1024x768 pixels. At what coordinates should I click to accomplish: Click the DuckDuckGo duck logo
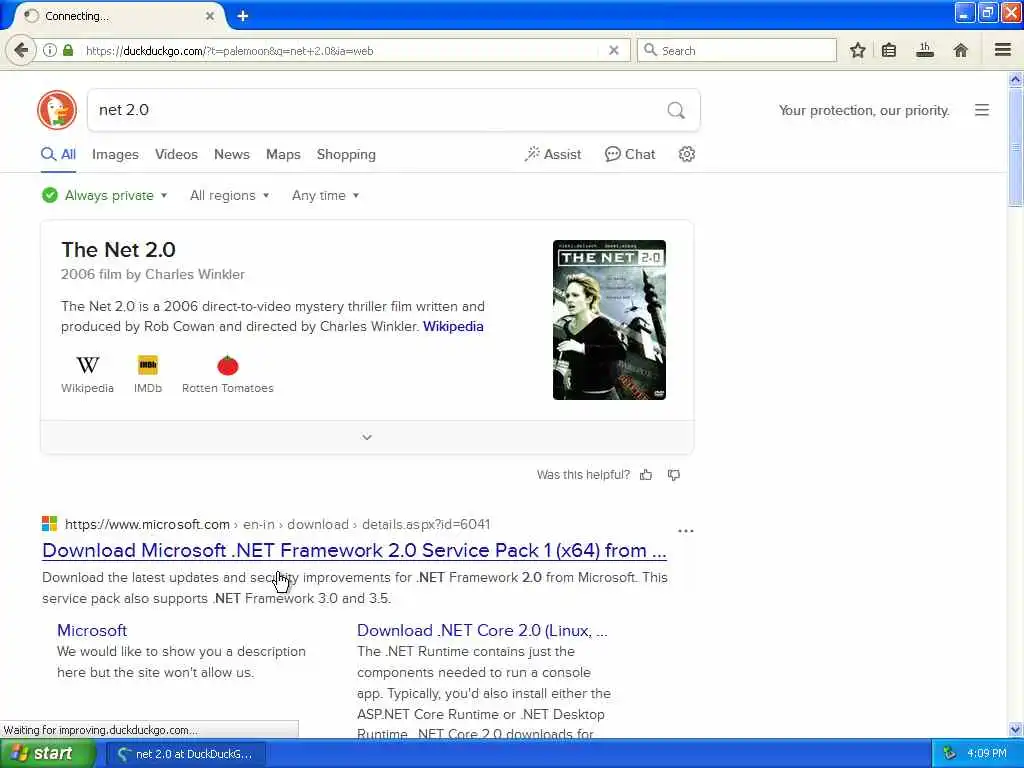[x=57, y=110]
